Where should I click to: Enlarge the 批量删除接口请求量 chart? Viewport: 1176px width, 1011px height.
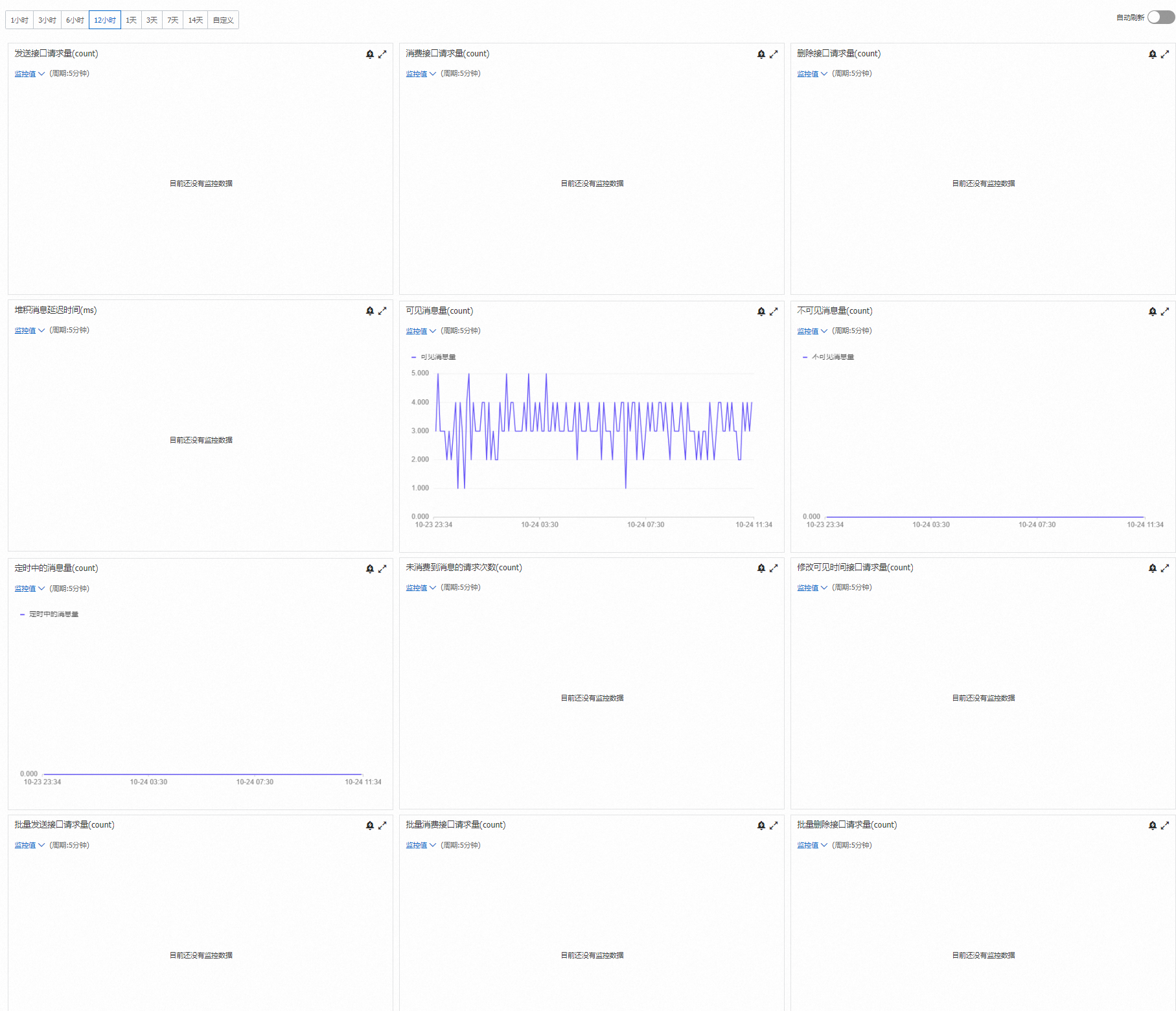click(1165, 826)
